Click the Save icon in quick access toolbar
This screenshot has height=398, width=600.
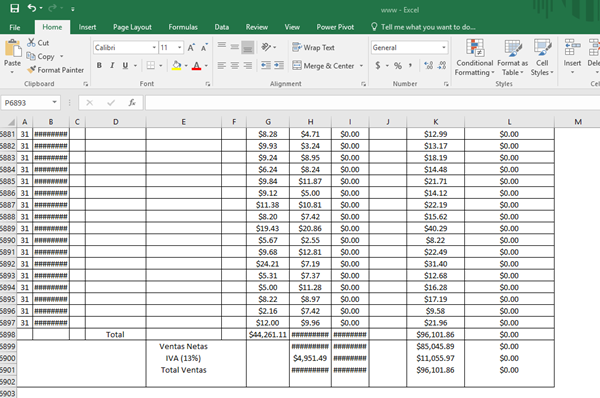pyautogui.click(x=15, y=8)
